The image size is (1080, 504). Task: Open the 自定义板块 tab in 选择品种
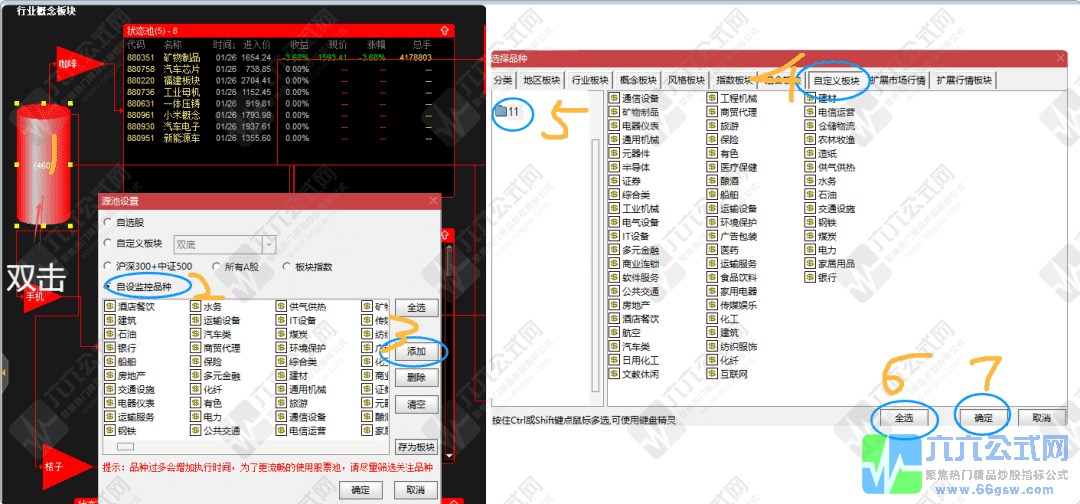(x=836, y=81)
